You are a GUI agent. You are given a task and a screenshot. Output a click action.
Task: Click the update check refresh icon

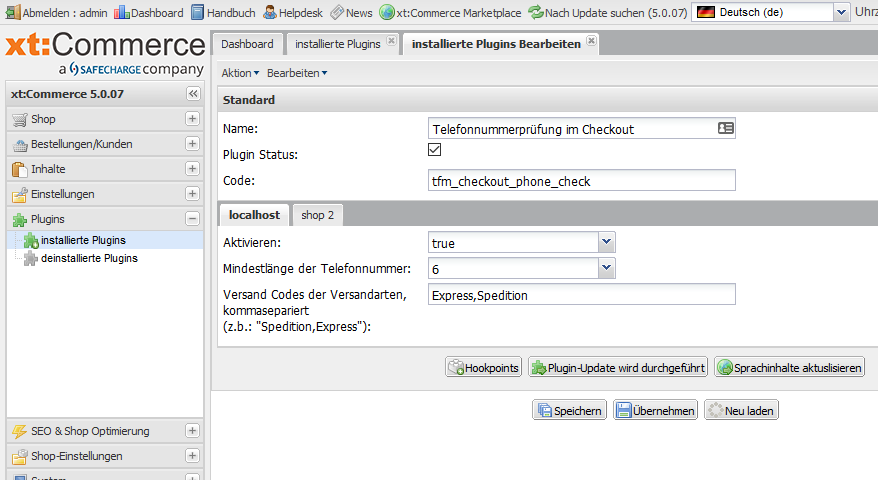[536, 13]
